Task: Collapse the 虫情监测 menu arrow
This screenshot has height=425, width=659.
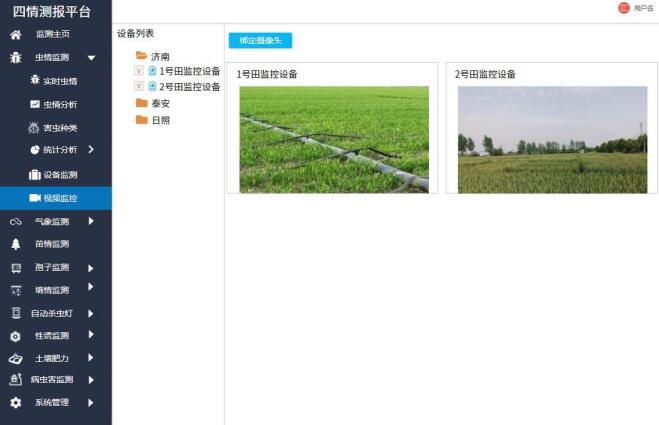Action: tap(91, 58)
